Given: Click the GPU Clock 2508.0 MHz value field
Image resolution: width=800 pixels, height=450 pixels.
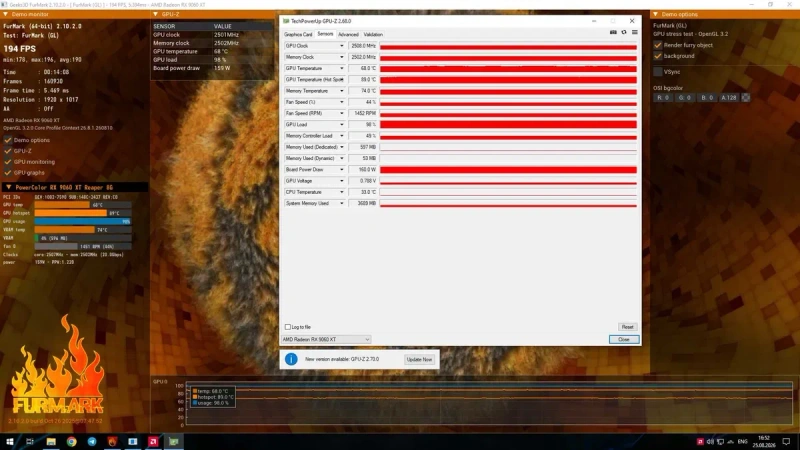Looking at the screenshot, I should click(x=363, y=46).
